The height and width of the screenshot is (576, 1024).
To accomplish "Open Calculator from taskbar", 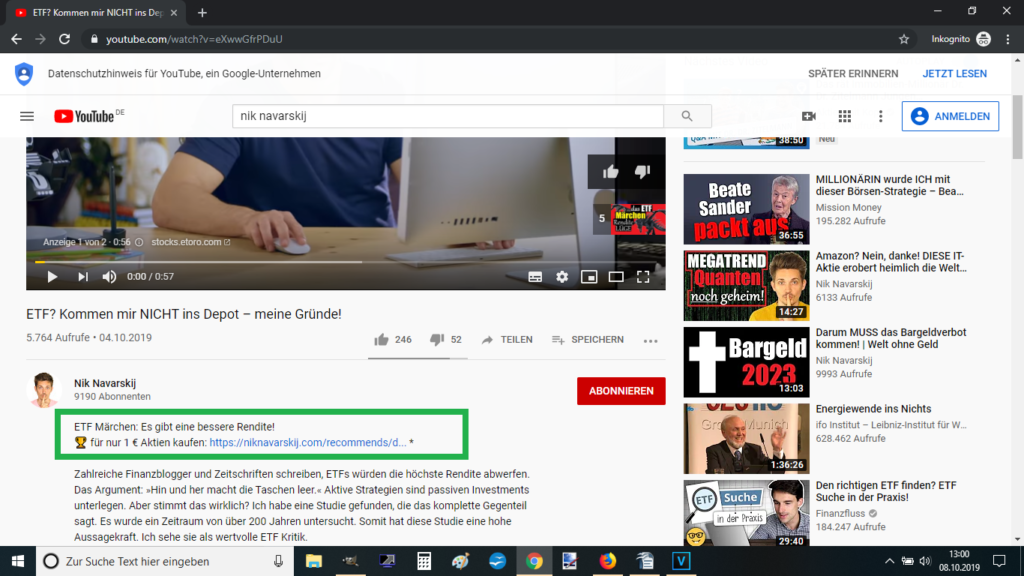I will click(x=424, y=561).
